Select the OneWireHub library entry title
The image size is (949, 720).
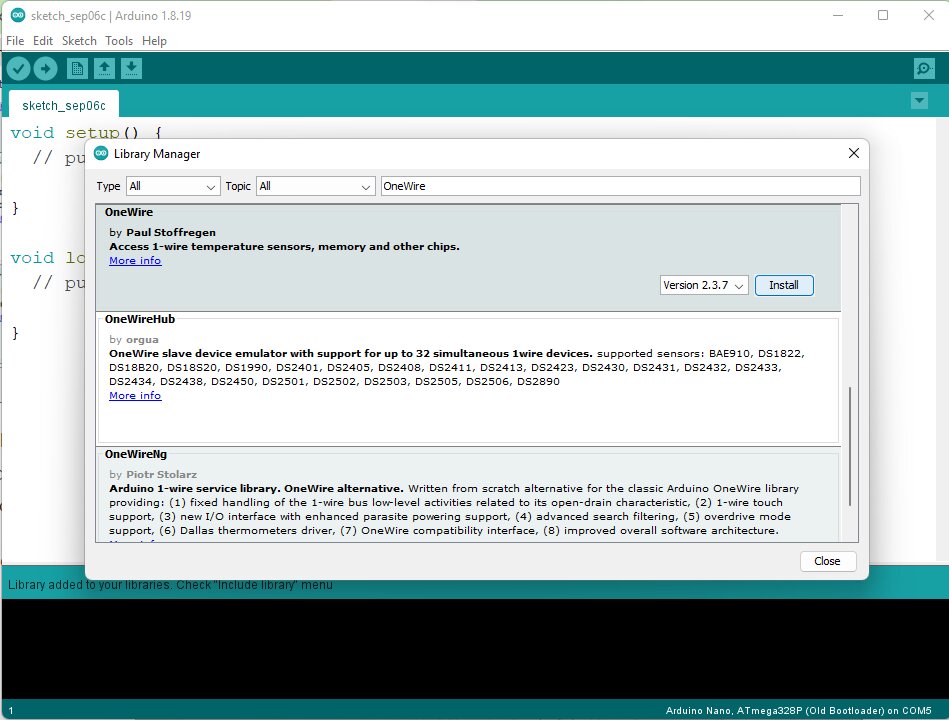click(140, 319)
